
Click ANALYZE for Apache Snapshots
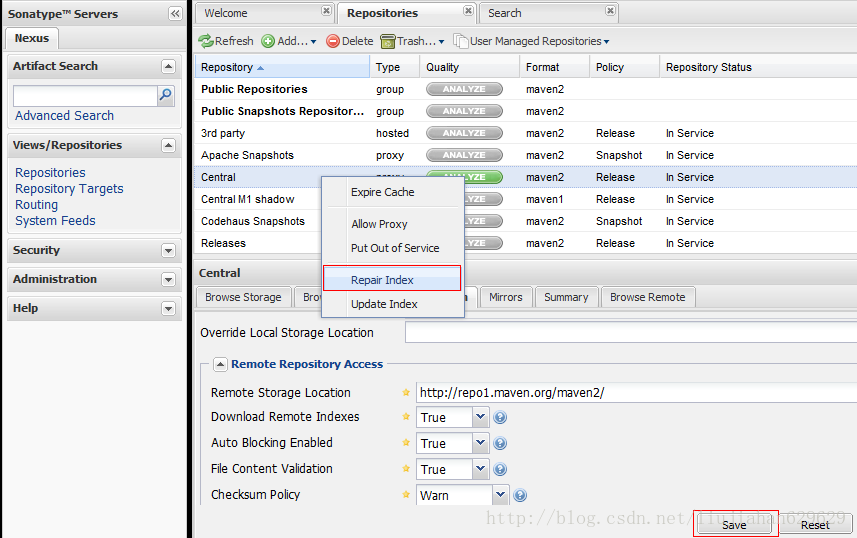point(464,155)
